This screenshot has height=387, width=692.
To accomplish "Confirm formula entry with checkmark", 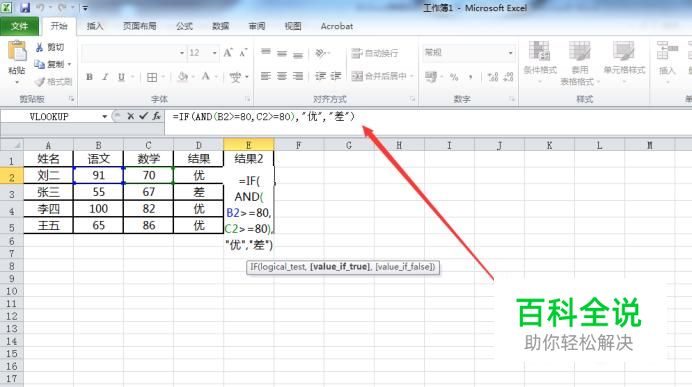I will 143,116.
